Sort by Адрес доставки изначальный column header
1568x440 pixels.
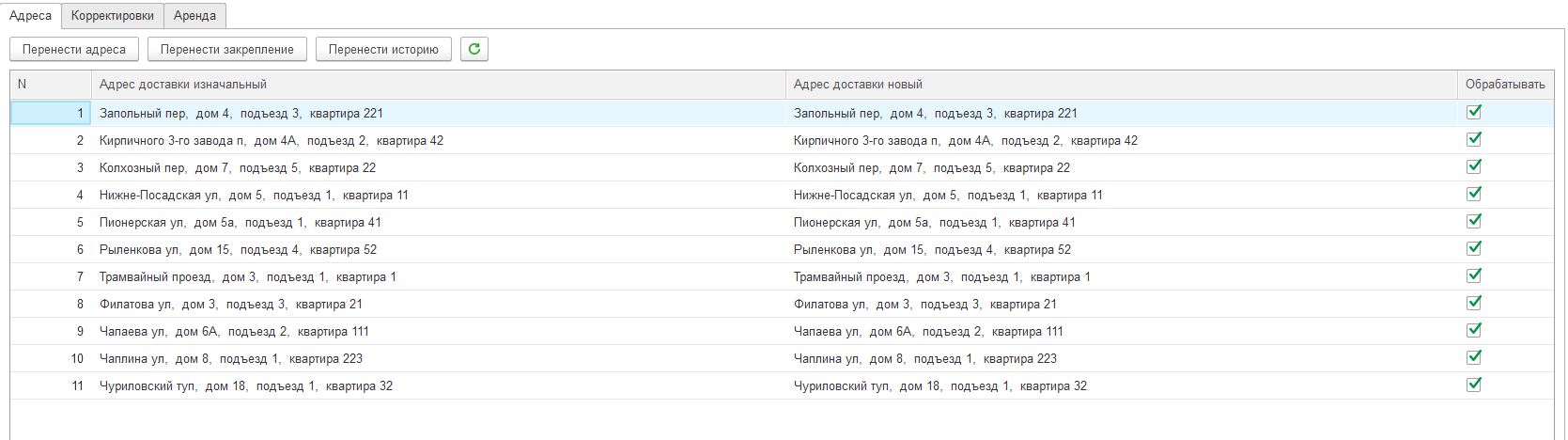[x=183, y=85]
